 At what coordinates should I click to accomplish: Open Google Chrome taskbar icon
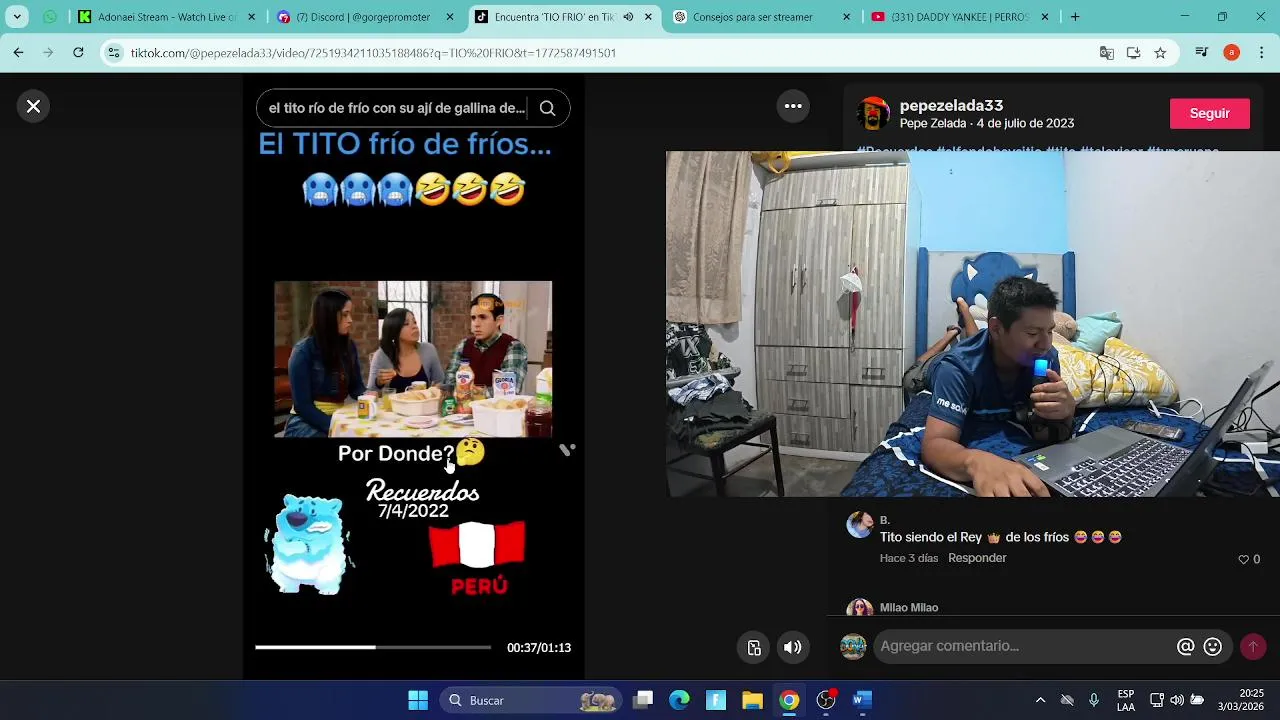click(789, 700)
